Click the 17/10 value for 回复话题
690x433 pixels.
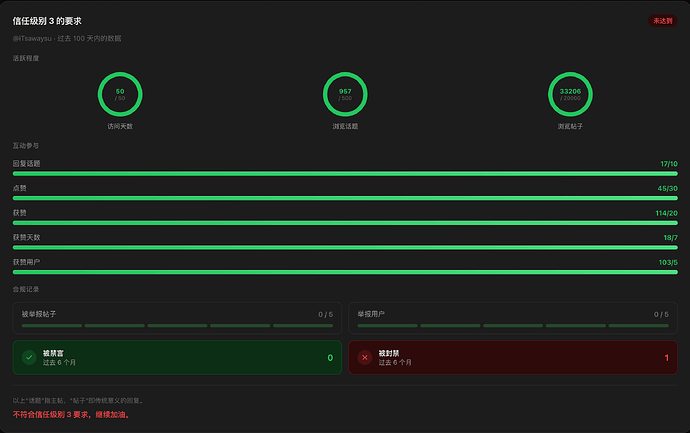(669, 164)
